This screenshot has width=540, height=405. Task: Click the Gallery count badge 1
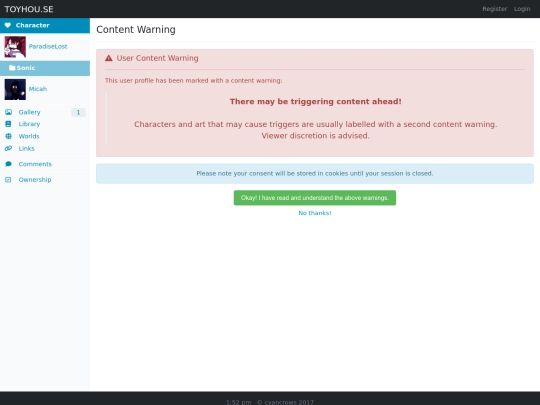[78, 112]
